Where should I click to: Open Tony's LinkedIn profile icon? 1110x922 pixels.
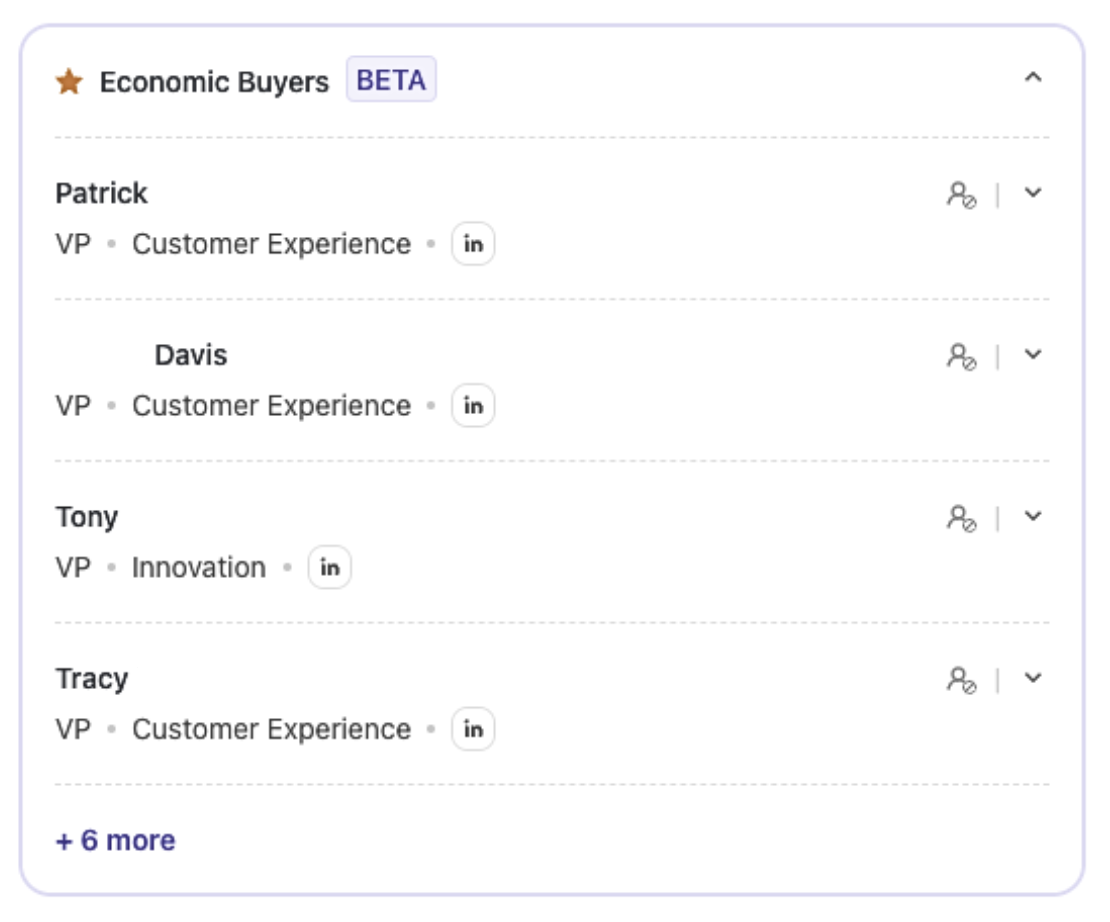[329, 568]
